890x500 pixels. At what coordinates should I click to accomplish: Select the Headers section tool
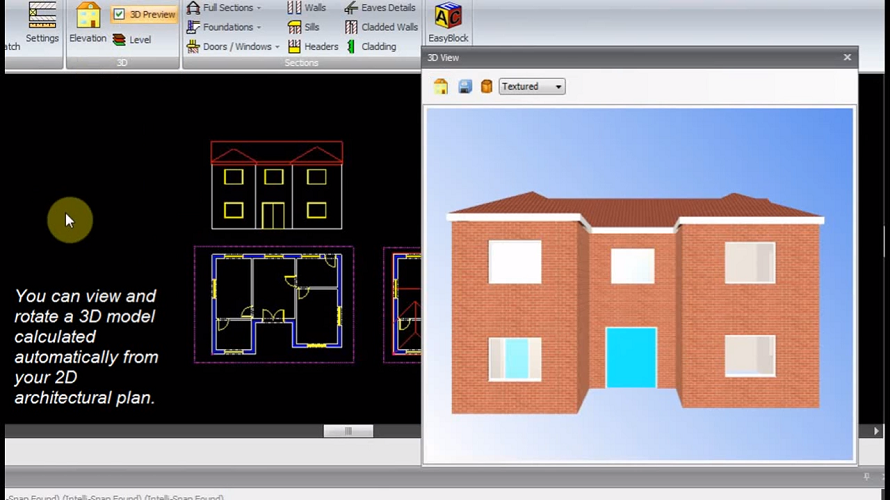point(313,46)
